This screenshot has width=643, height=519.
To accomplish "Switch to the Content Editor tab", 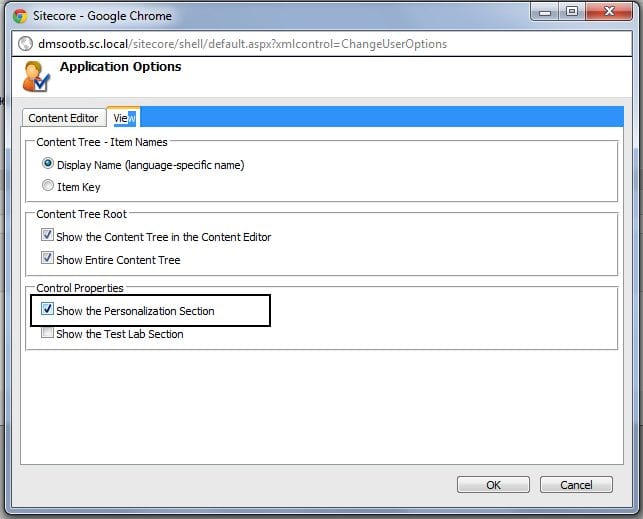I will 64,118.
